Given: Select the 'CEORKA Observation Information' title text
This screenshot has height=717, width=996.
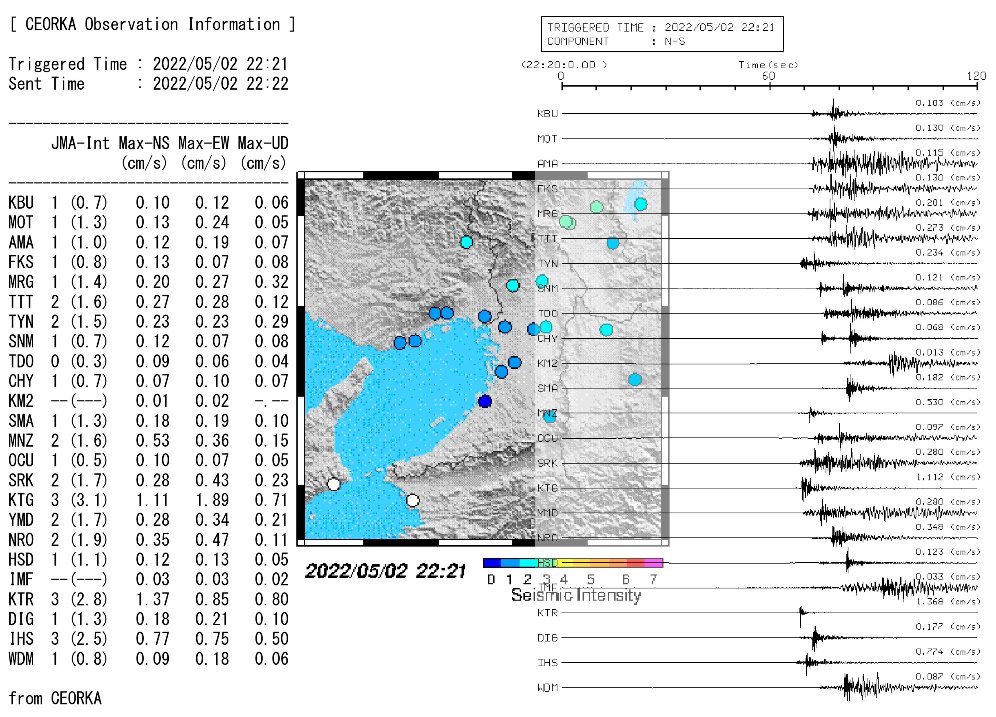Looking at the screenshot, I should point(152,24).
